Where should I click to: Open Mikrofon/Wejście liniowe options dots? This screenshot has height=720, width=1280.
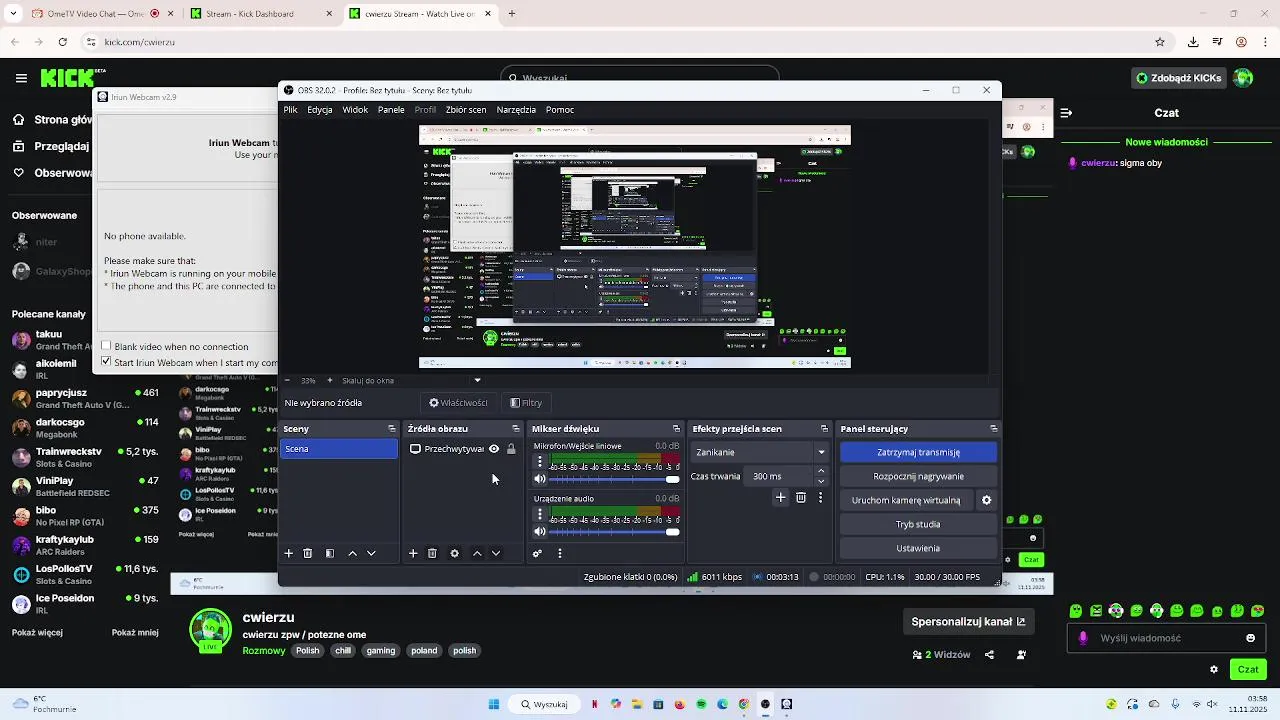coord(540,462)
